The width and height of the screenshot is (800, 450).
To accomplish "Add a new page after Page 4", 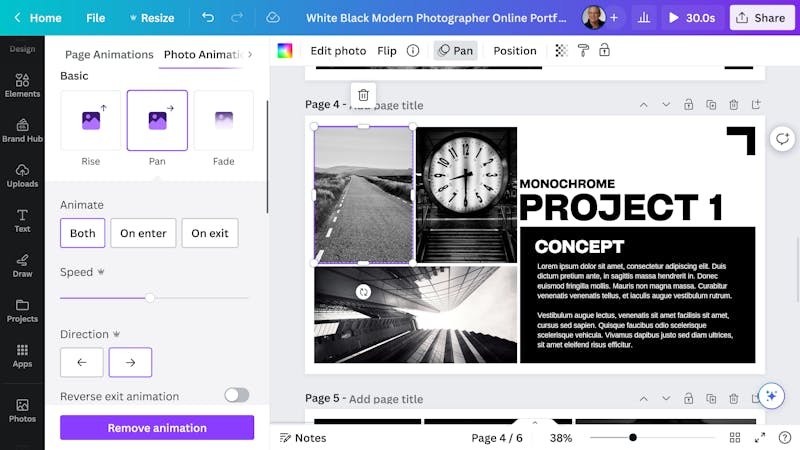I will [756, 105].
